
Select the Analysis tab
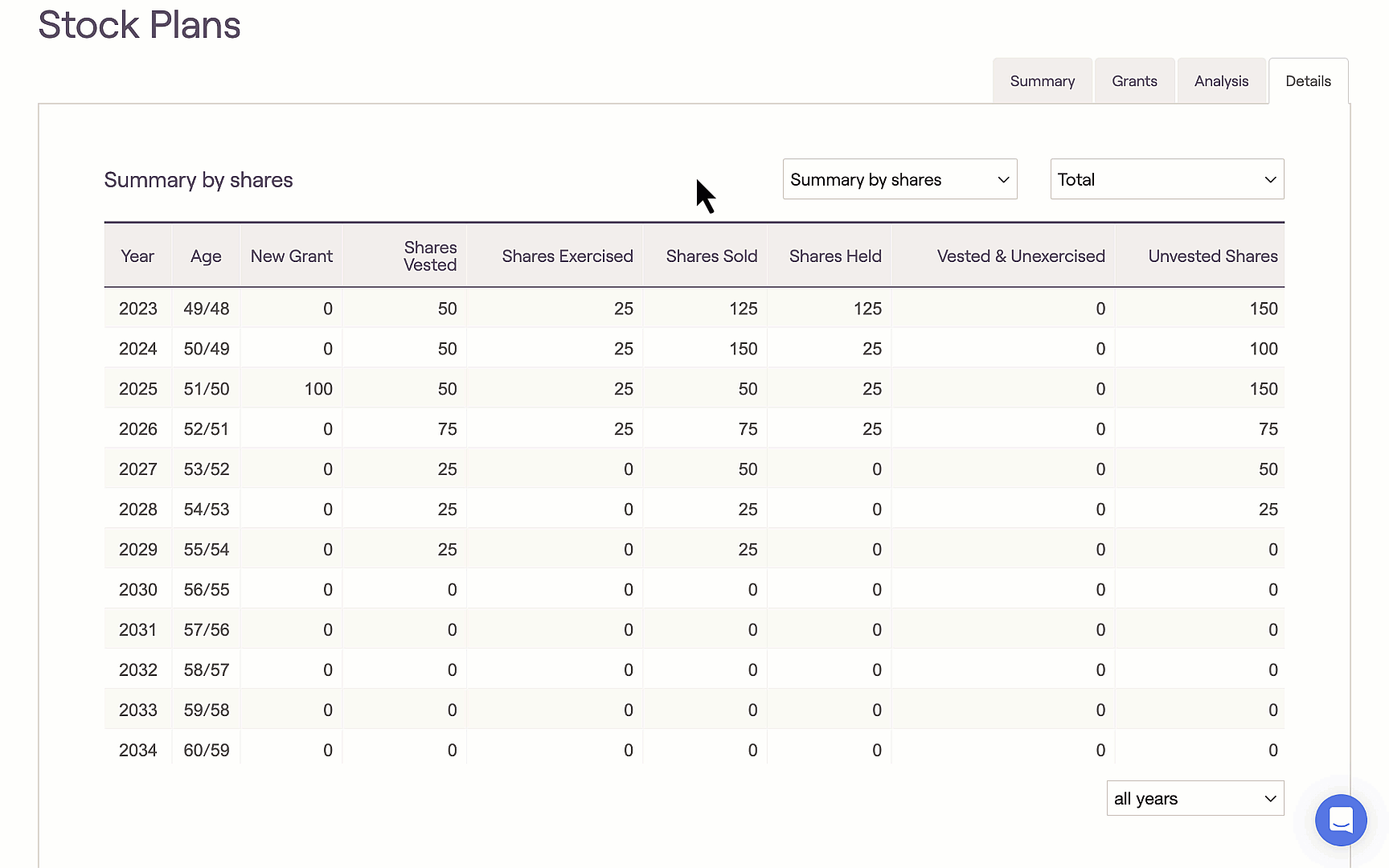pos(1220,81)
